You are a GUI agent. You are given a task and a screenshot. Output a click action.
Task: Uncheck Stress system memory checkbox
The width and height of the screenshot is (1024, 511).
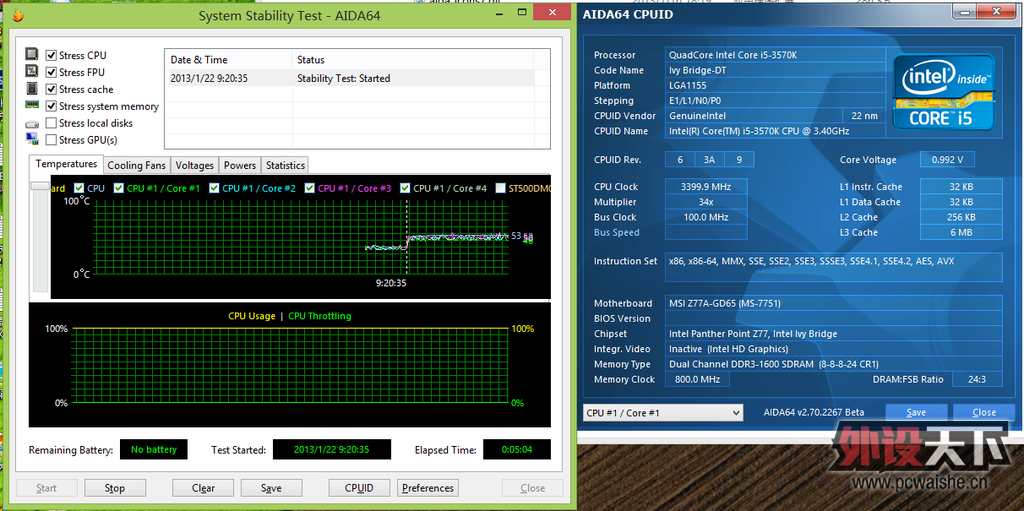[51, 106]
